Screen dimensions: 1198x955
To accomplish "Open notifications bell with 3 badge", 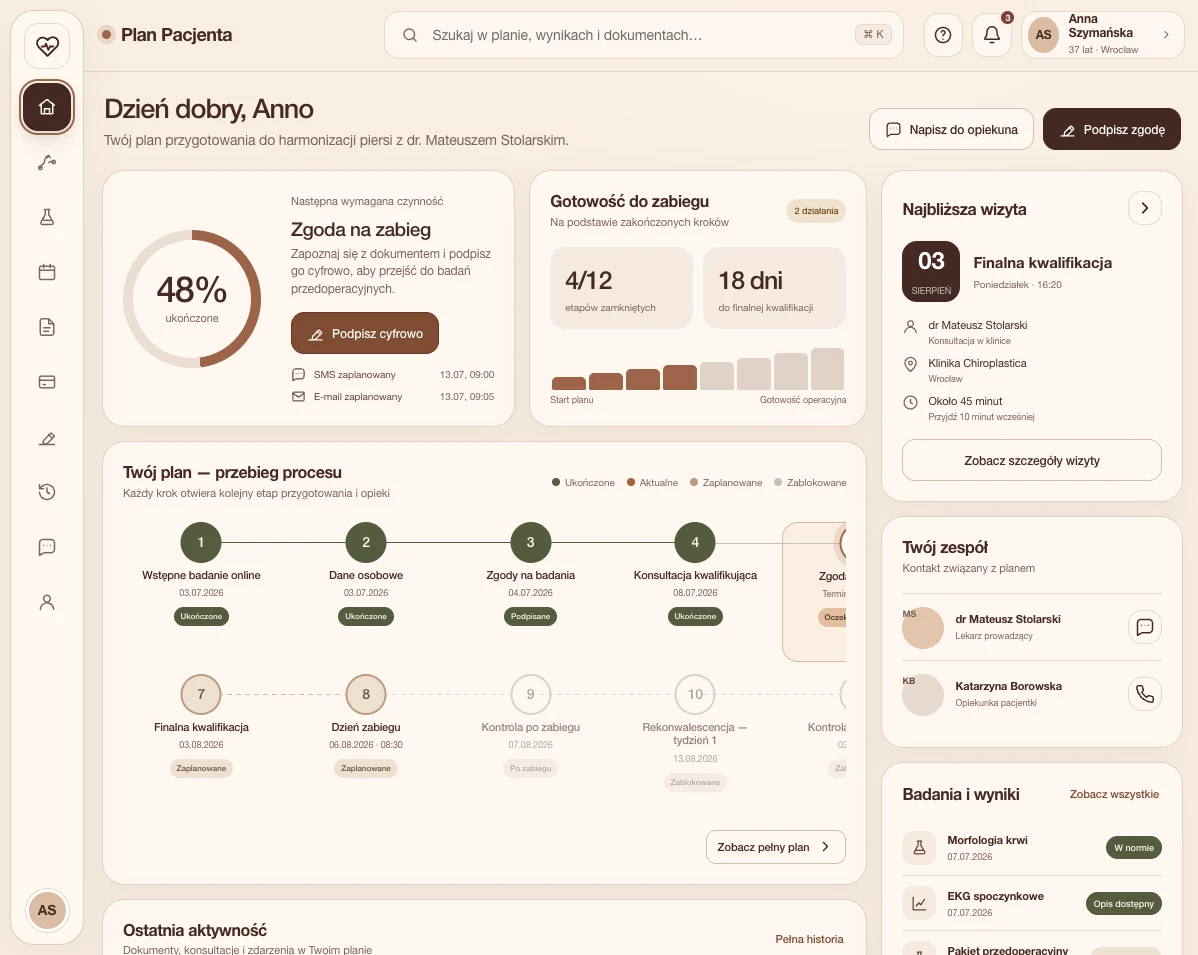I will [x=992, y=35].
